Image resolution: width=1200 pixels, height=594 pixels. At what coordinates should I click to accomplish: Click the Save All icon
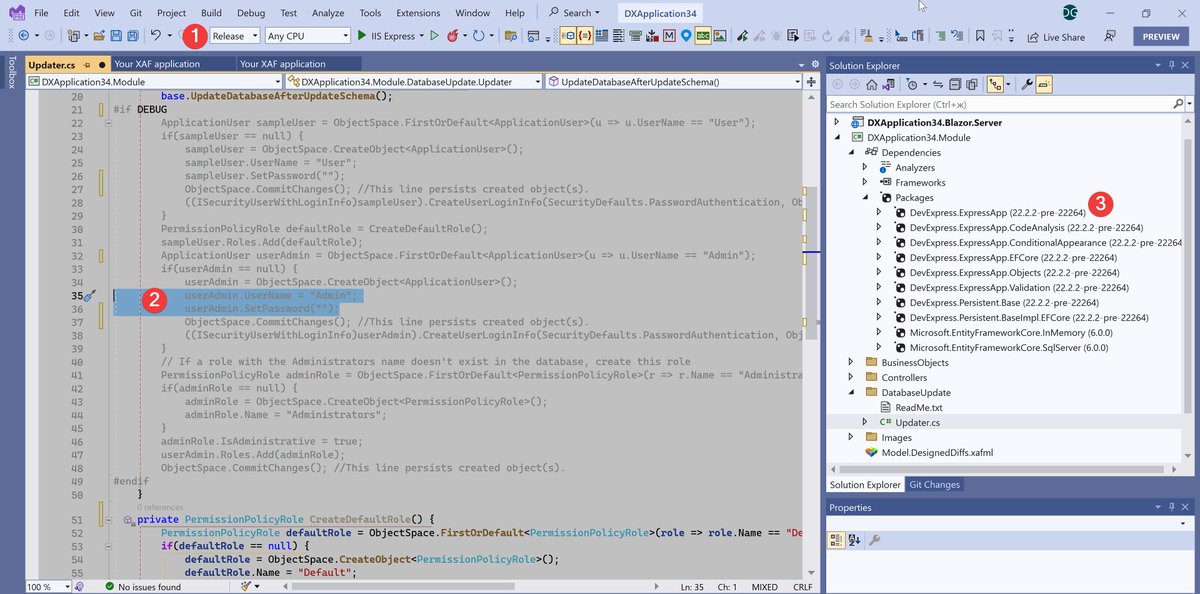click(x=134, y=36)
